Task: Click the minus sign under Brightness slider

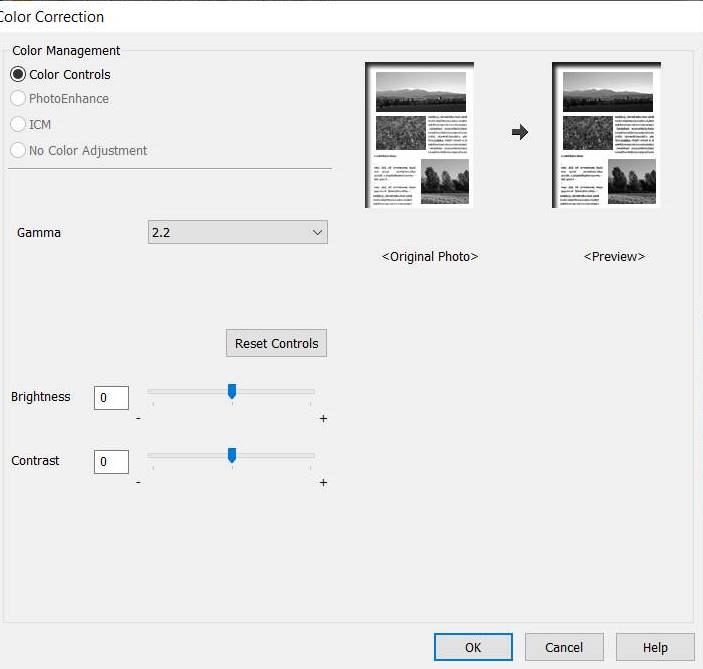Action: tap(138, 419)
